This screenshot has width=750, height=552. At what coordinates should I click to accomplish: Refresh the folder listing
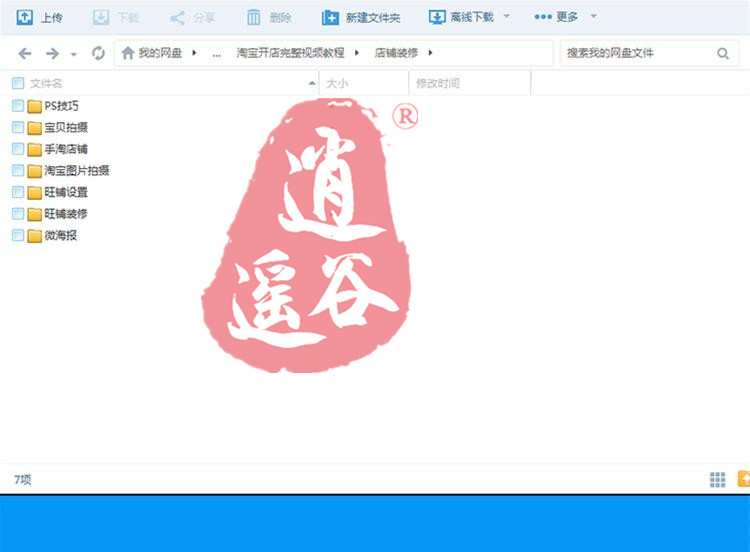99,53
